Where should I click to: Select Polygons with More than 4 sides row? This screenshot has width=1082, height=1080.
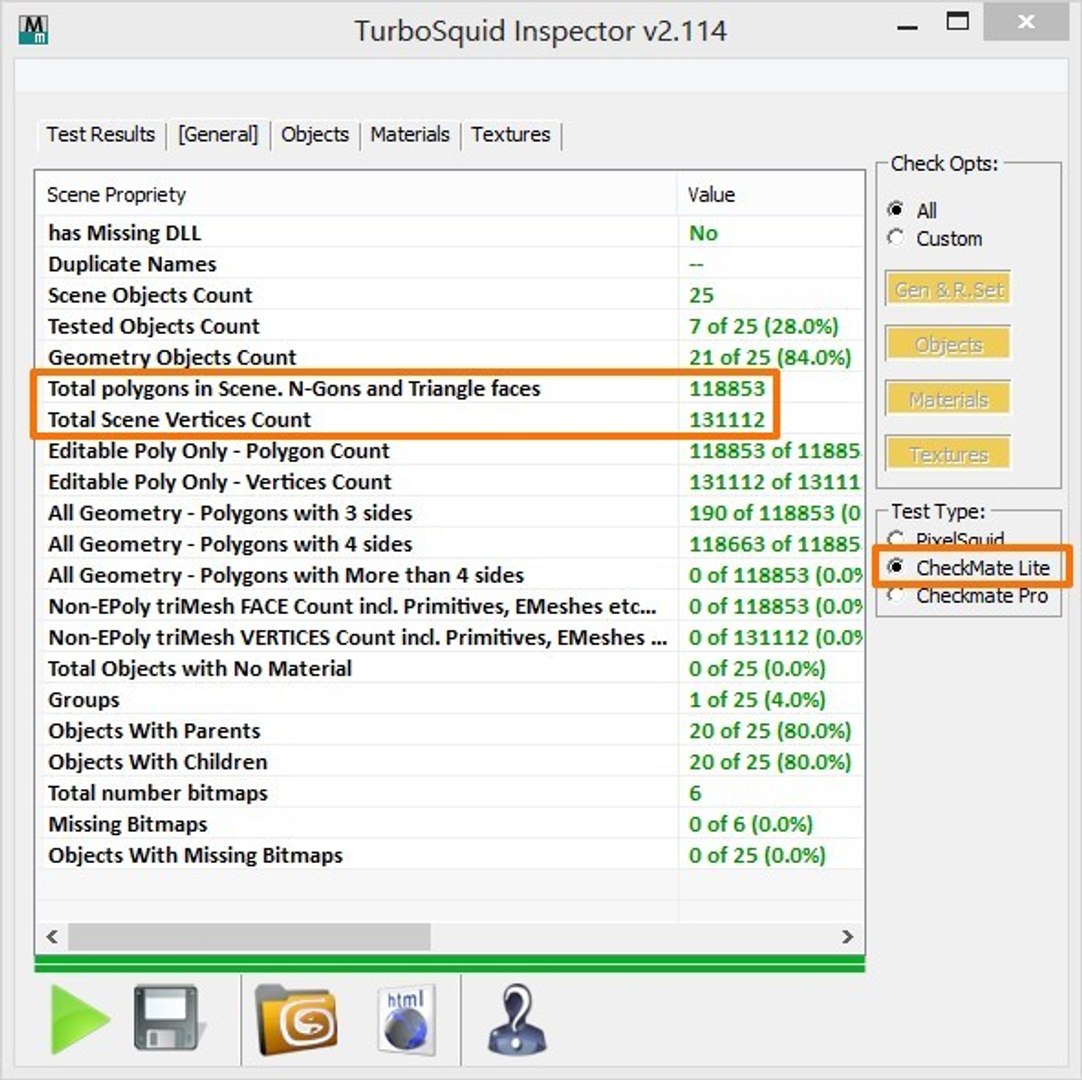[449, 575]
